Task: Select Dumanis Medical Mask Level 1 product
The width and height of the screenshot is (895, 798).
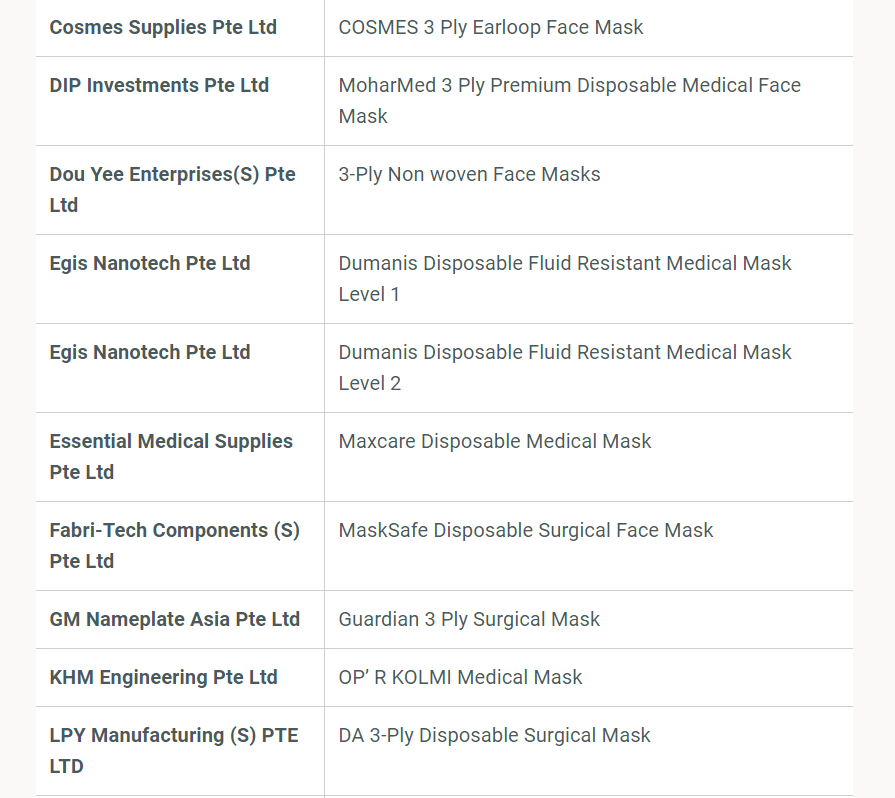Action: (x=565, y=279)
